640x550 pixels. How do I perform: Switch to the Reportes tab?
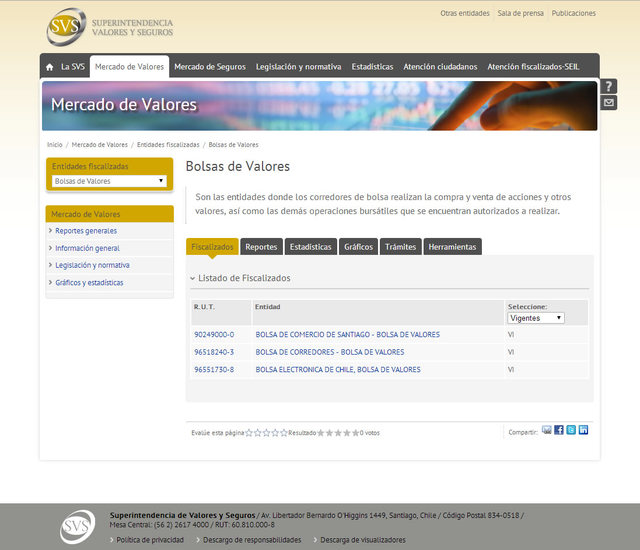point(261,247)
